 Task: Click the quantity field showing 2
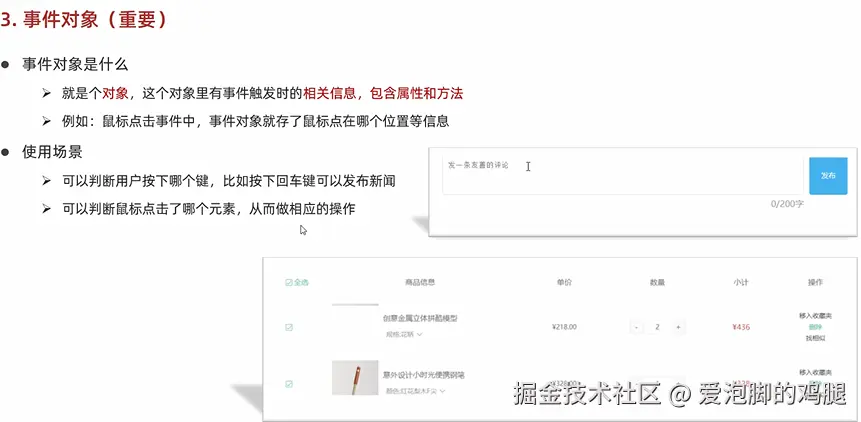pos(657,328)
